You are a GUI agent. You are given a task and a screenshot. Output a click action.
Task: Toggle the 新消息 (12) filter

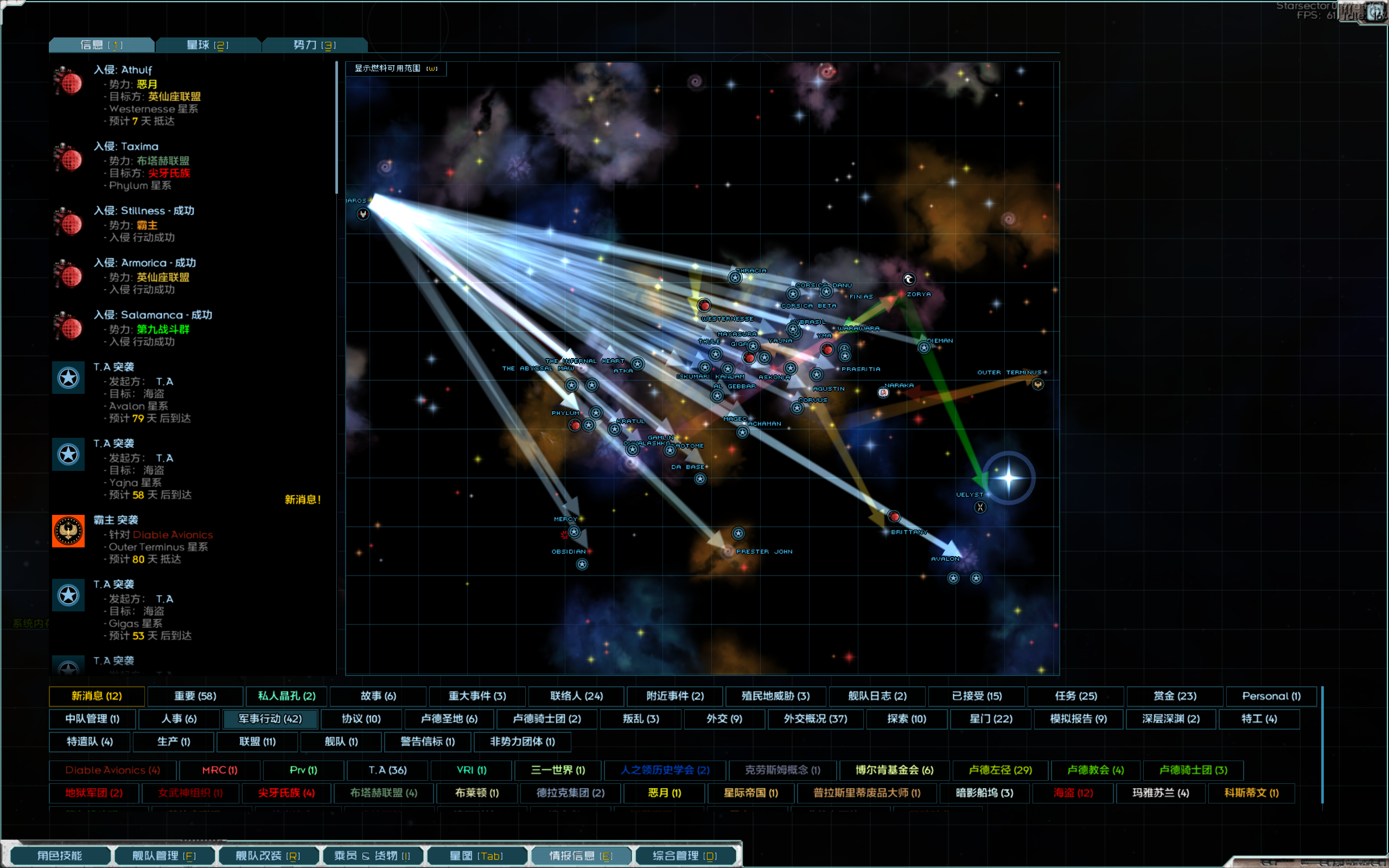coord(97,696)
